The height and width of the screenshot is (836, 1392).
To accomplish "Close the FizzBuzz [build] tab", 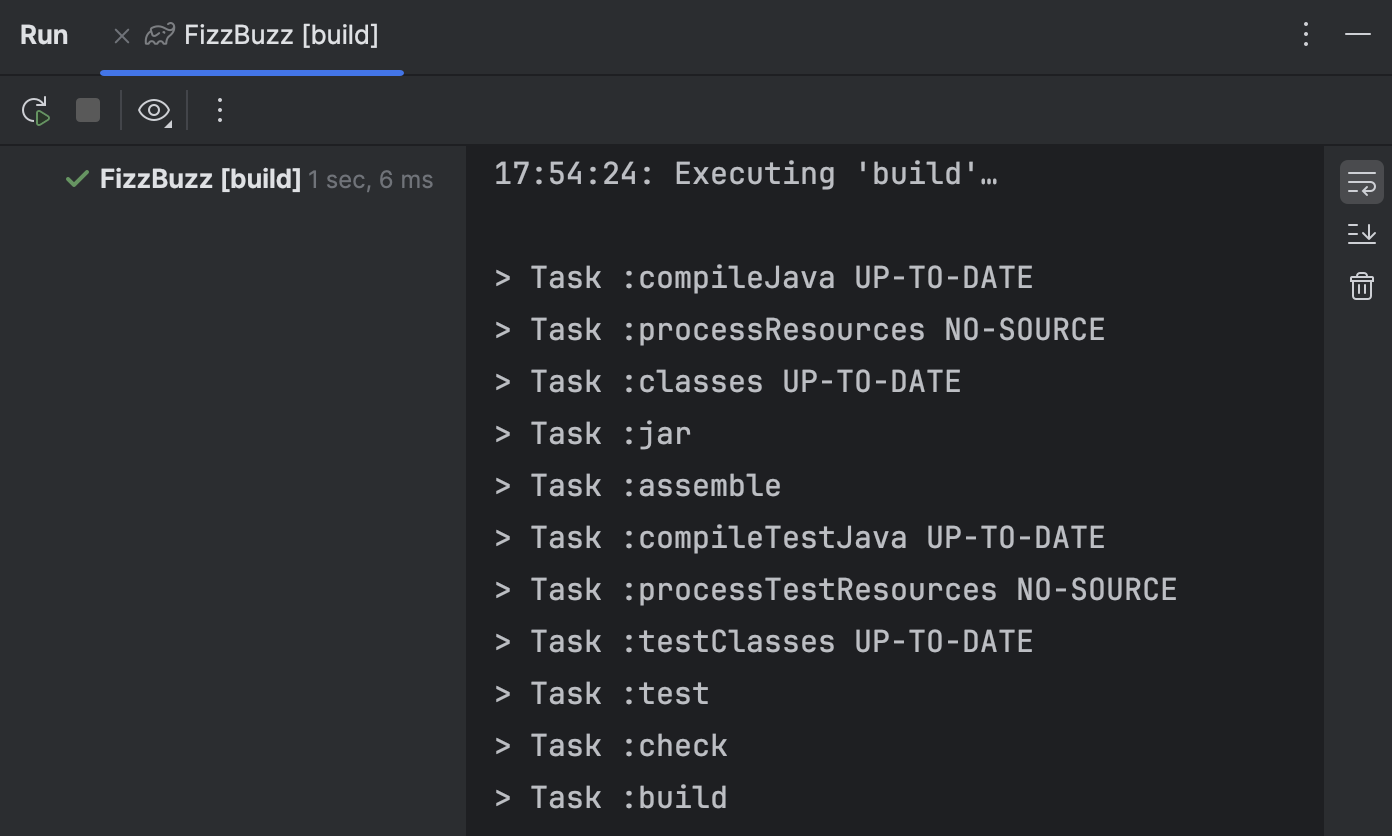I will tap(121, 35).
